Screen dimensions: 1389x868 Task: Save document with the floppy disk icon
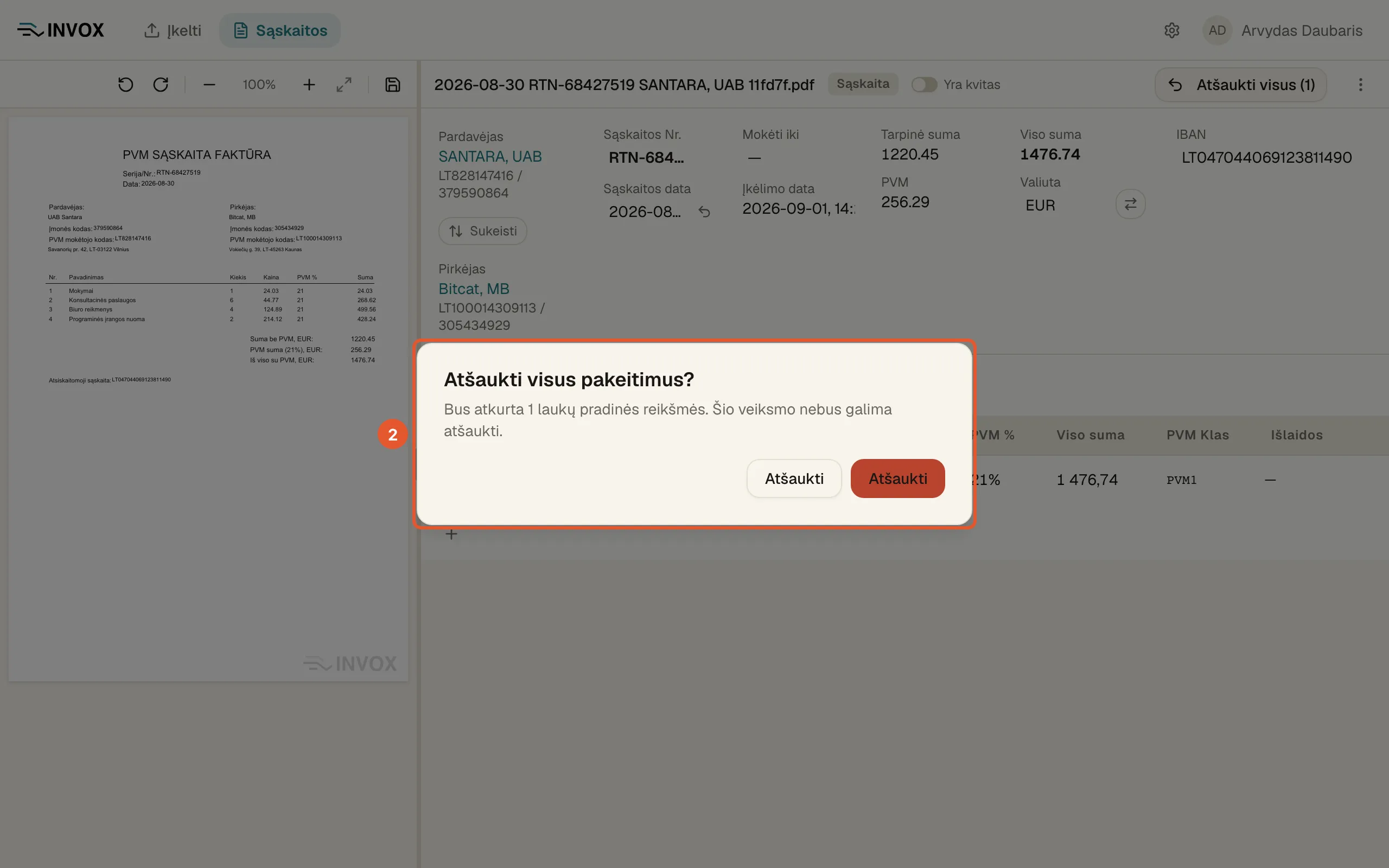(x=393, y=85)
